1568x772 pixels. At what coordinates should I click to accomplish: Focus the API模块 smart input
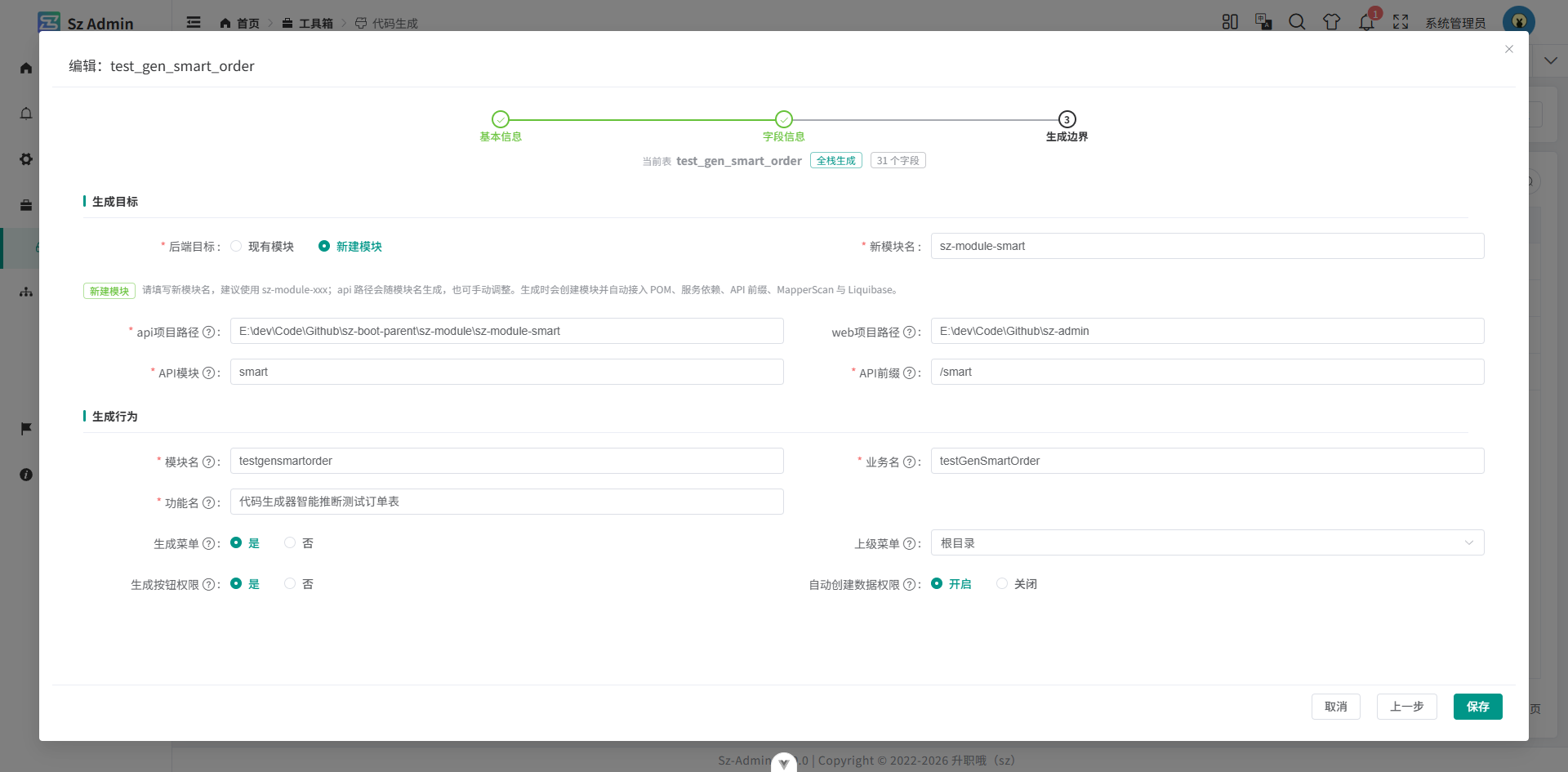click(x=506, y=372)
